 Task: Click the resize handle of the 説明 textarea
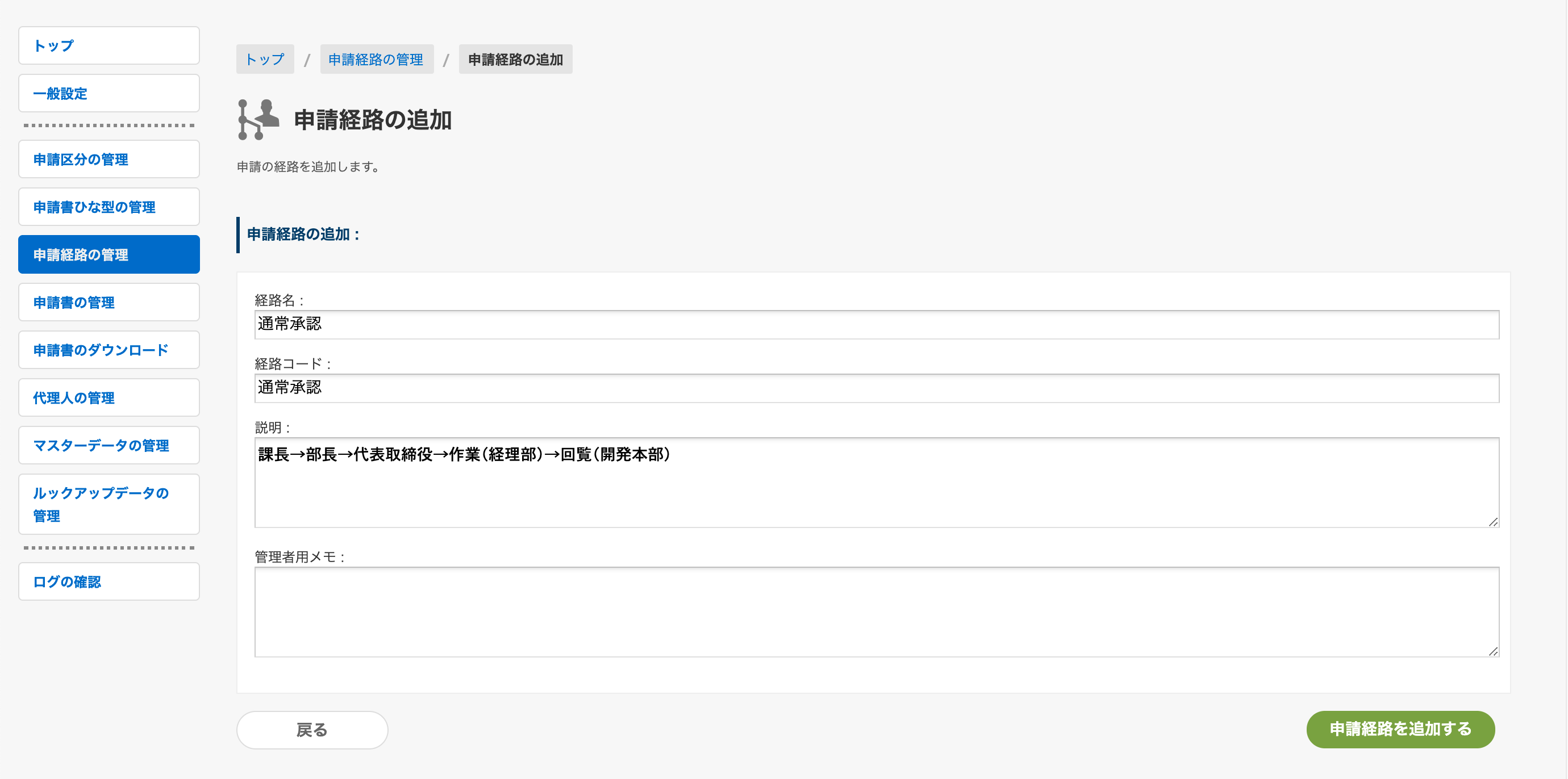(x=1493, y=522)
